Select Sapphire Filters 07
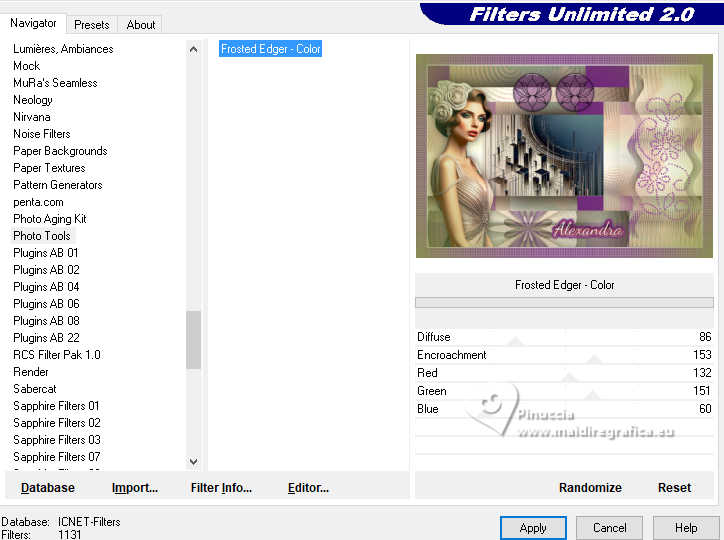 coord(57,457)
